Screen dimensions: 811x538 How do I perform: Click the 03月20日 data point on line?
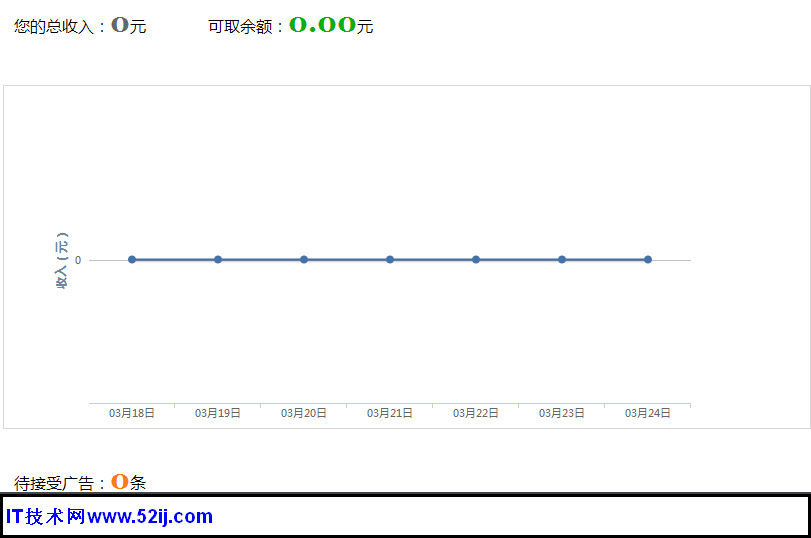[x=304, y=260]
